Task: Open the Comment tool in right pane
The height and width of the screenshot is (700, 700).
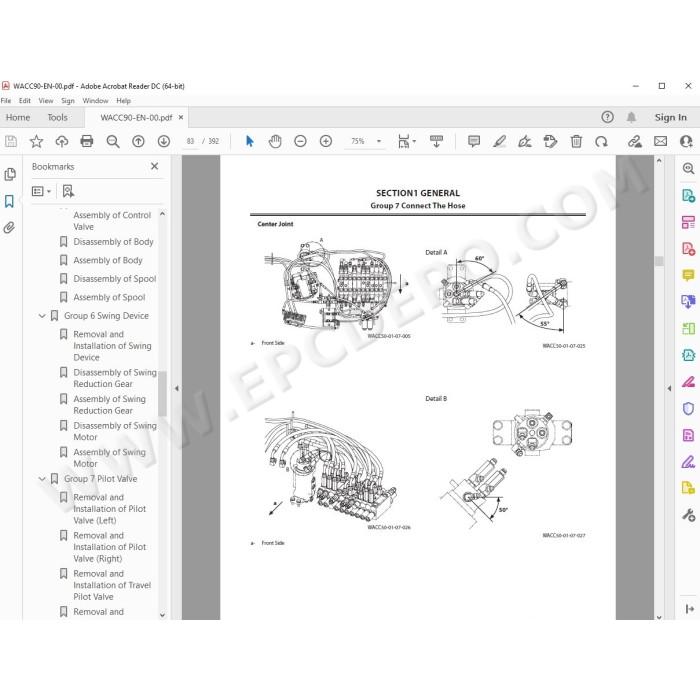Action: [688, 275]
